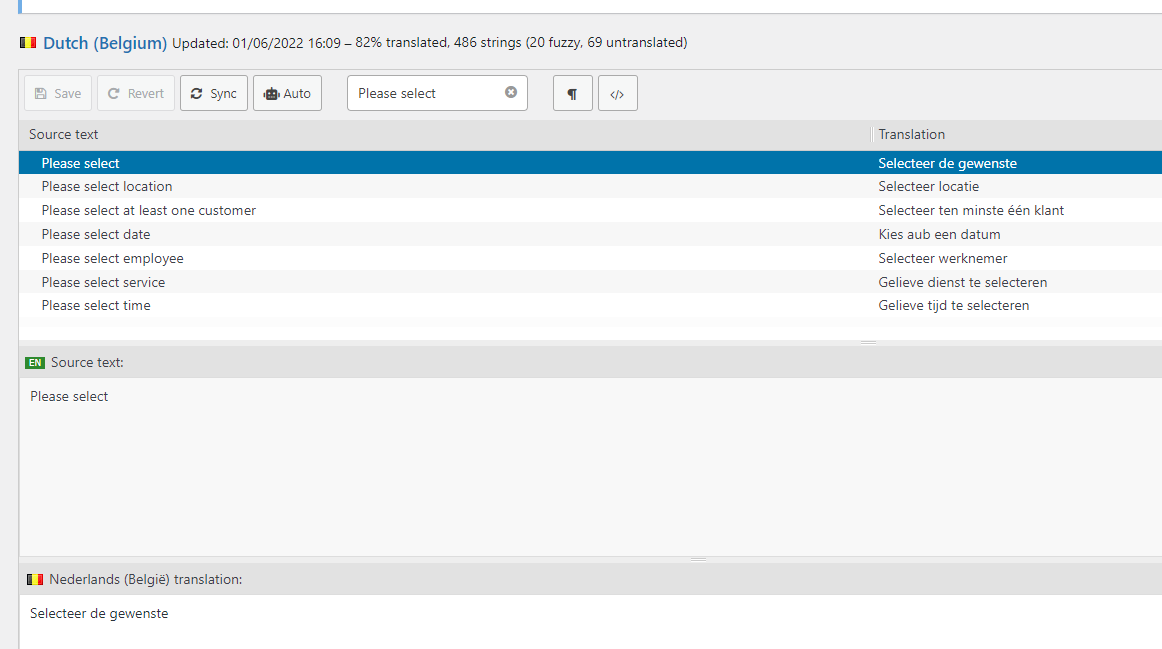1162x649 pixels.
Task: Select the 'Please select service' row
Action: [x=590, y=282]
